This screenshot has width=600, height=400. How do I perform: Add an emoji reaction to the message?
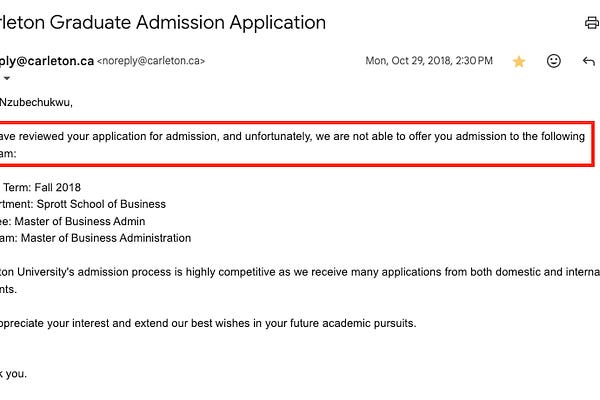[554, 61]
